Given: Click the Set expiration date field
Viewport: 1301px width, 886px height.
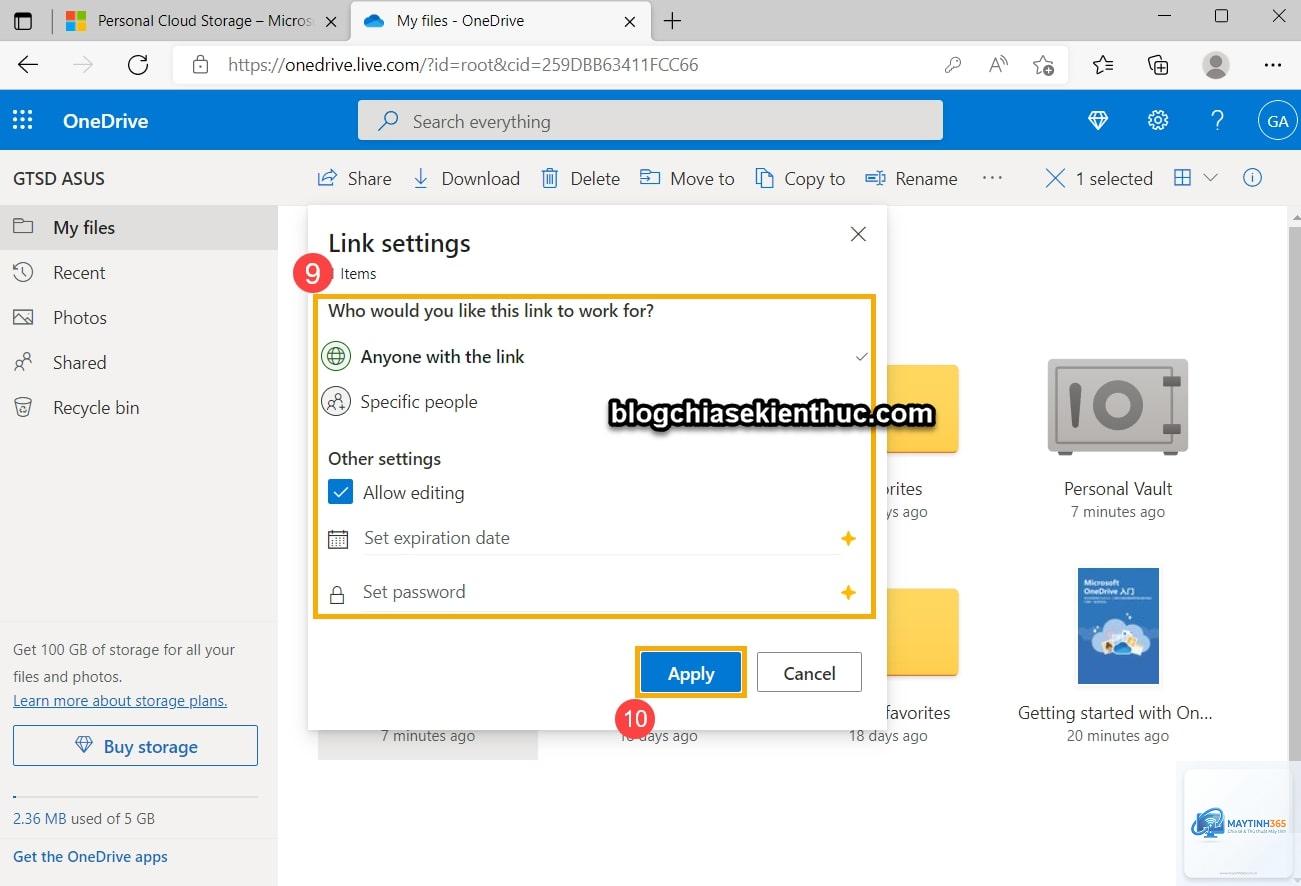Looking at the screenshot, I should tap(600, 538).
